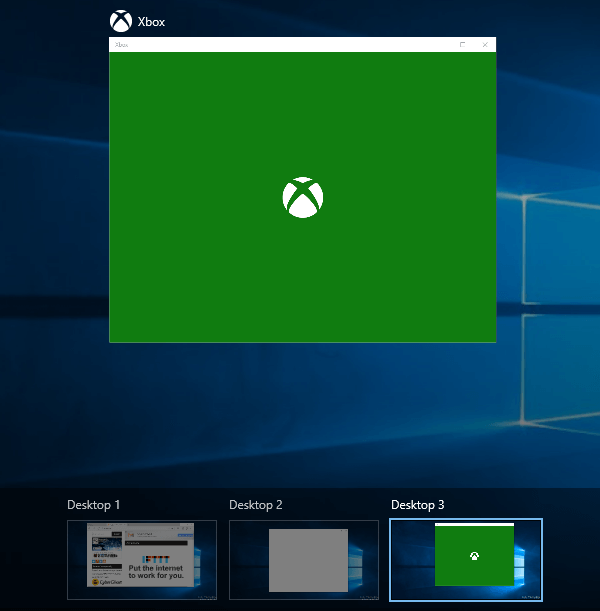Image resolution: width=600 pixels, height=611 pixels.
Task: Click the maximize icon in the Xbox title bar
Action: point(462,44)
